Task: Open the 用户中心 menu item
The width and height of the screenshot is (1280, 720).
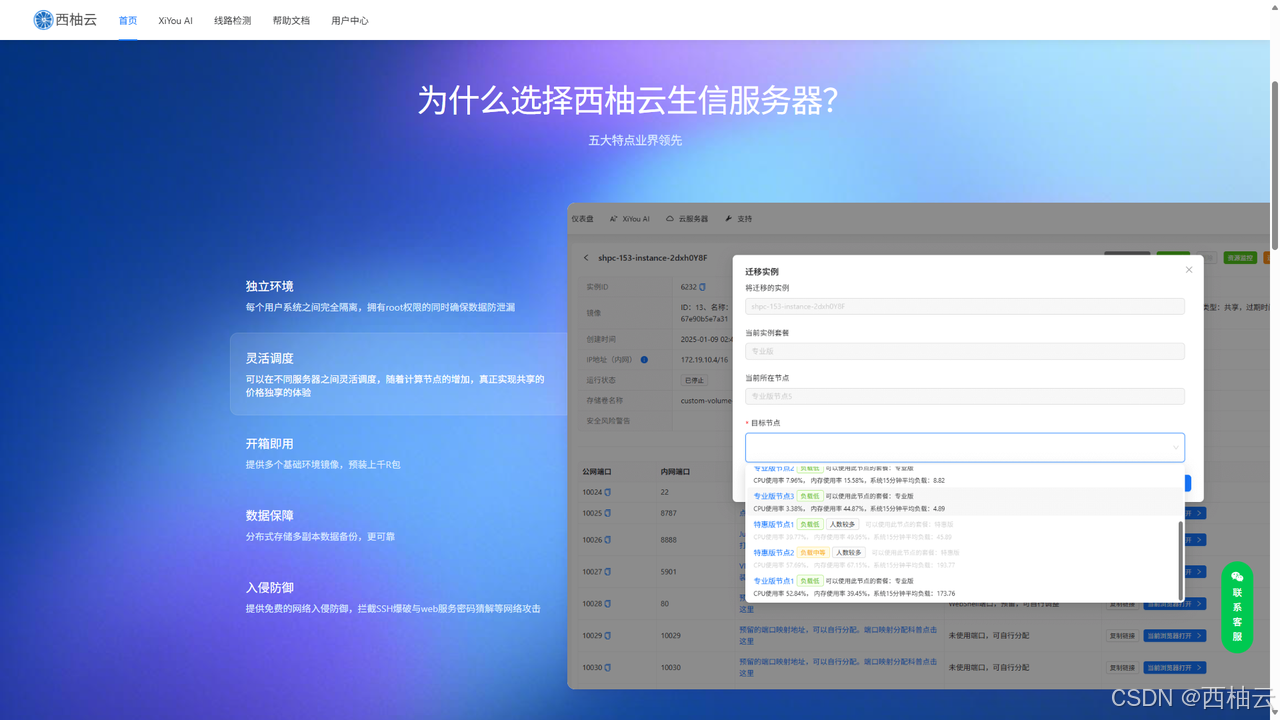Action: click(350, 20)
